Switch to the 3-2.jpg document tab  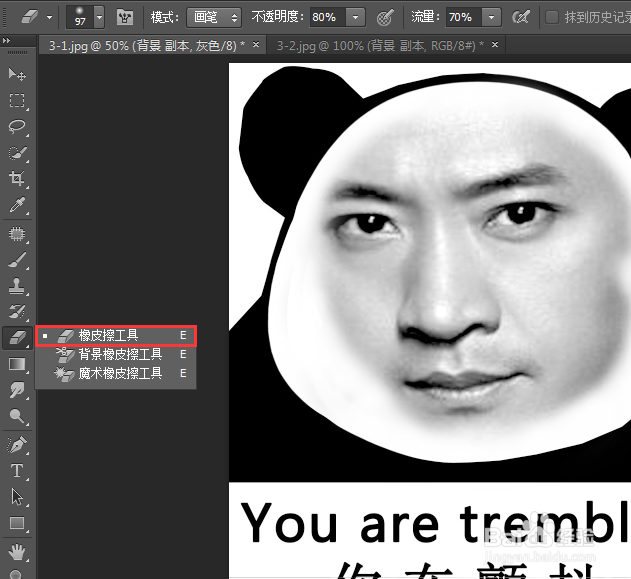[380, 45]
